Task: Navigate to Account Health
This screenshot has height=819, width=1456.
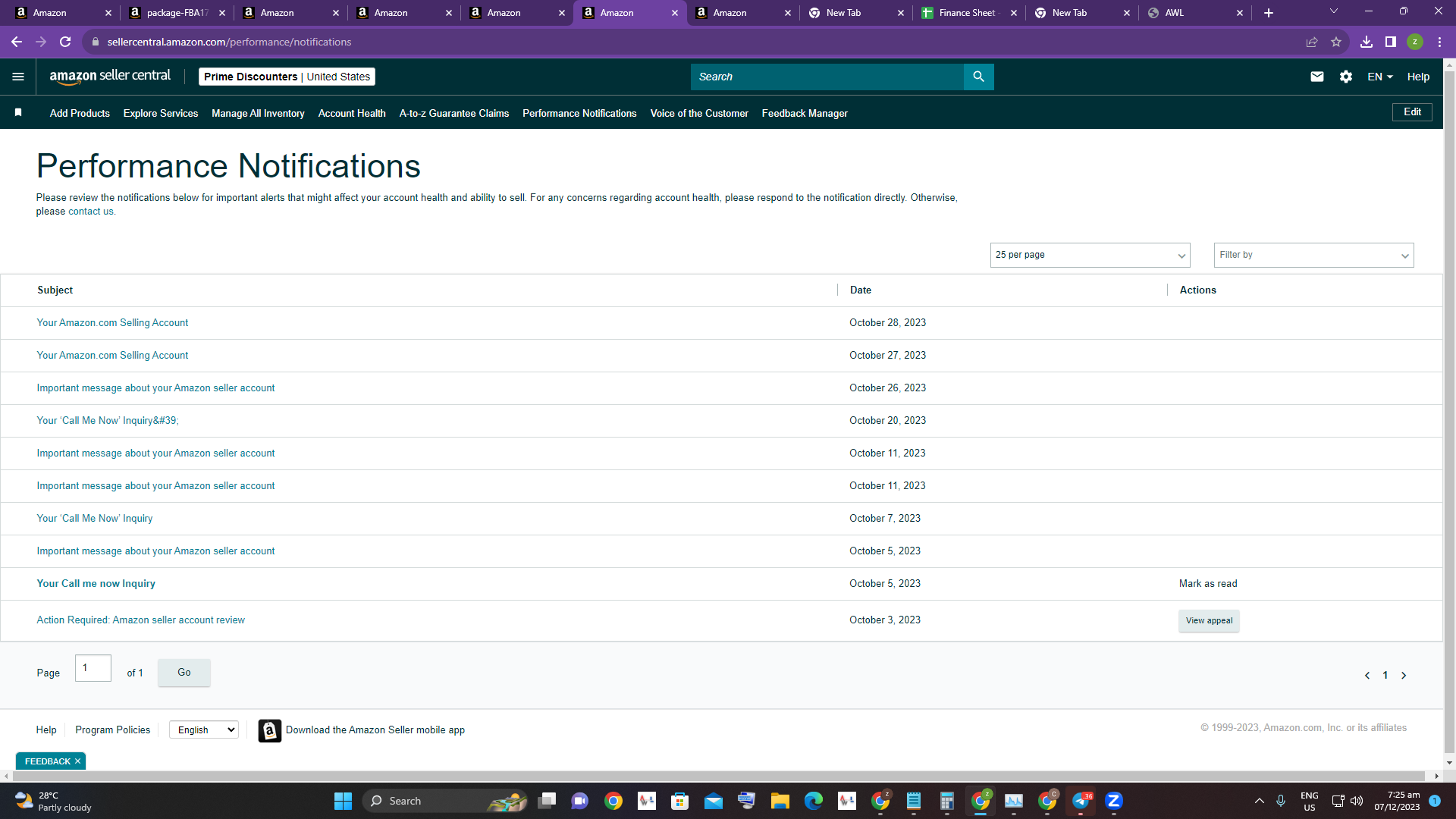Action: point(352,113)
